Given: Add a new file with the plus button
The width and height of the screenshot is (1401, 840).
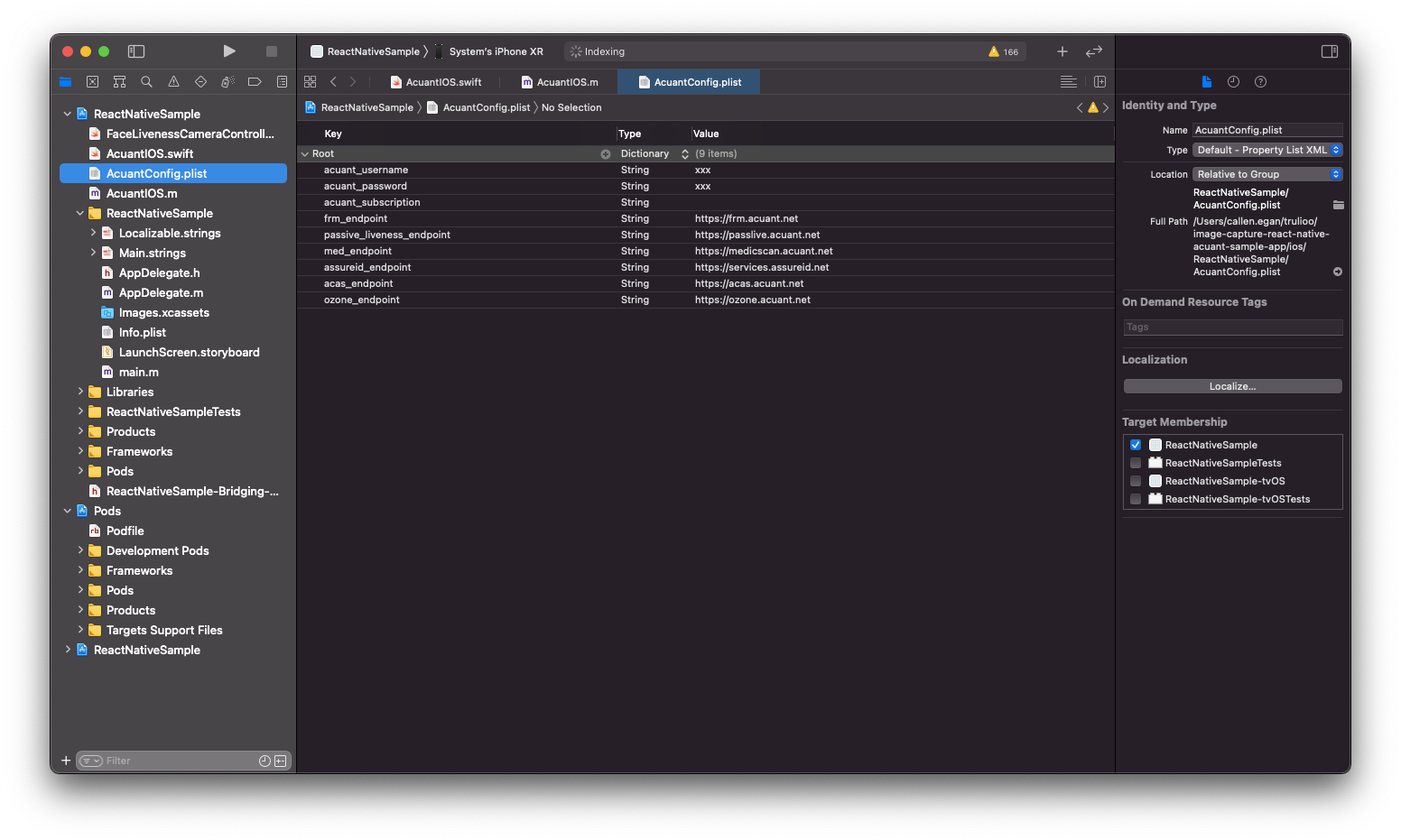Looking at the screenshot, I should click(66, 761).
